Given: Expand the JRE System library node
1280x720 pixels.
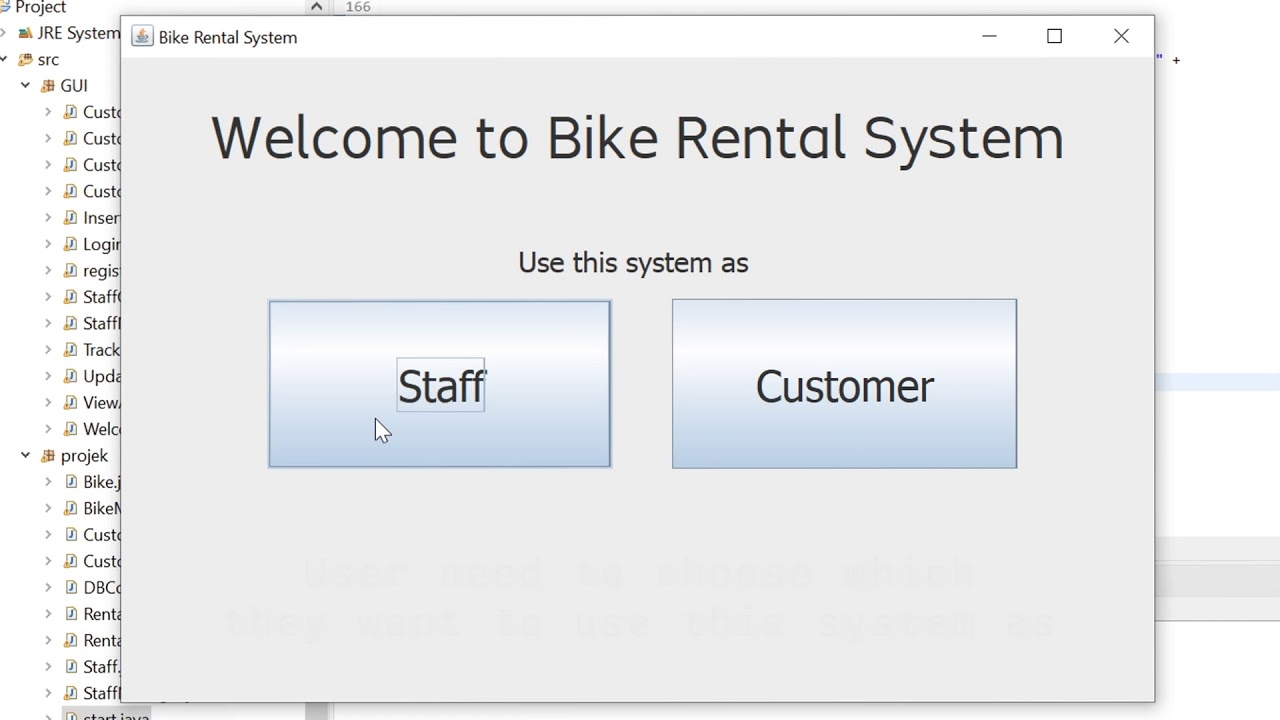Looking at the screenshot, I should click(x=4, y=33).
